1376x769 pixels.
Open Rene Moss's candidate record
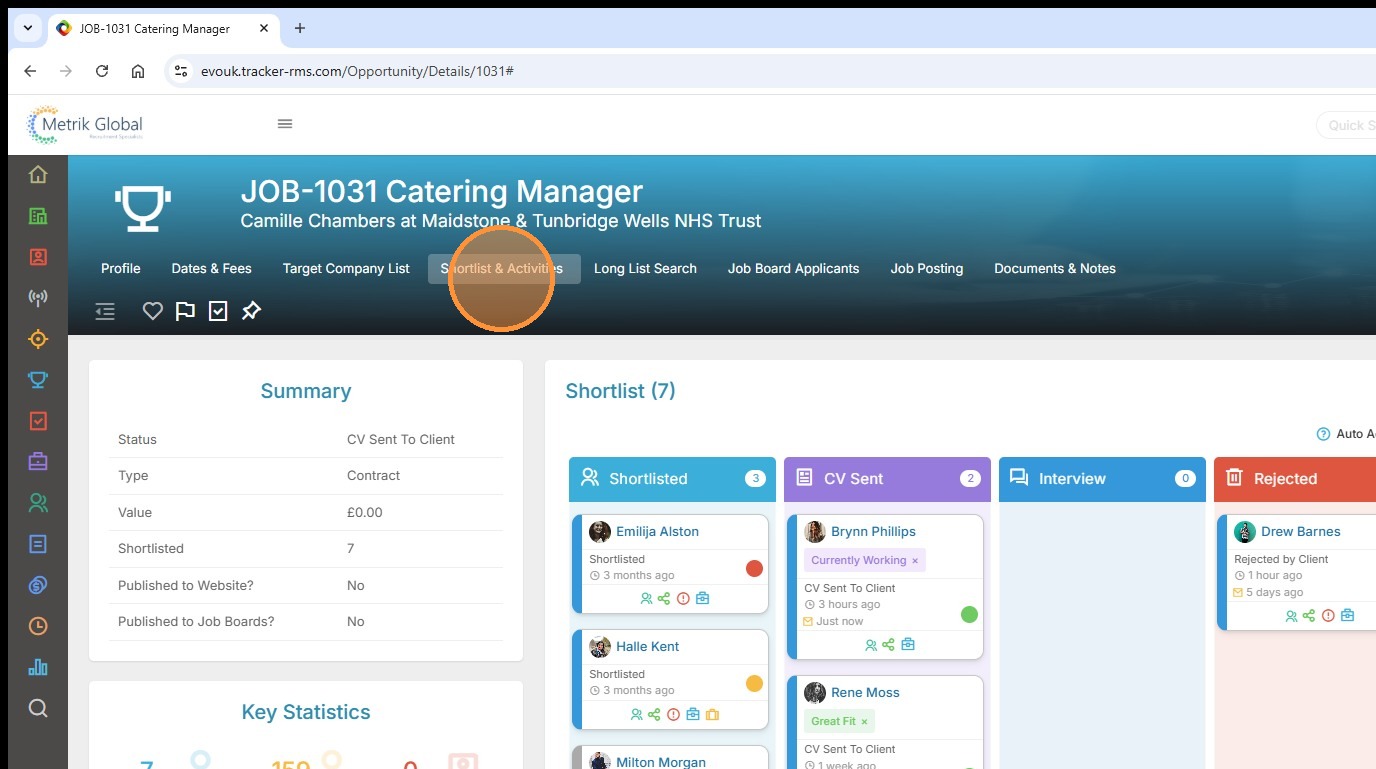865,693
